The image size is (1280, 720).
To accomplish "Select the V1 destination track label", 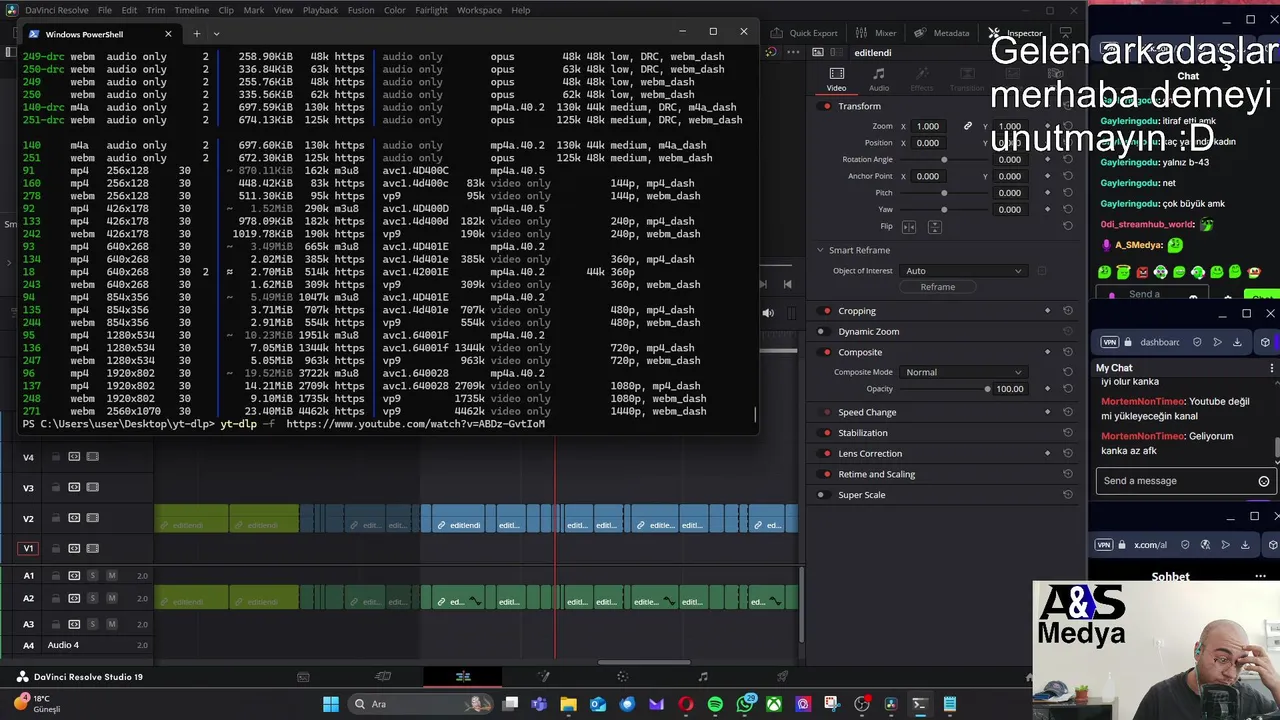I will (28, 548).
